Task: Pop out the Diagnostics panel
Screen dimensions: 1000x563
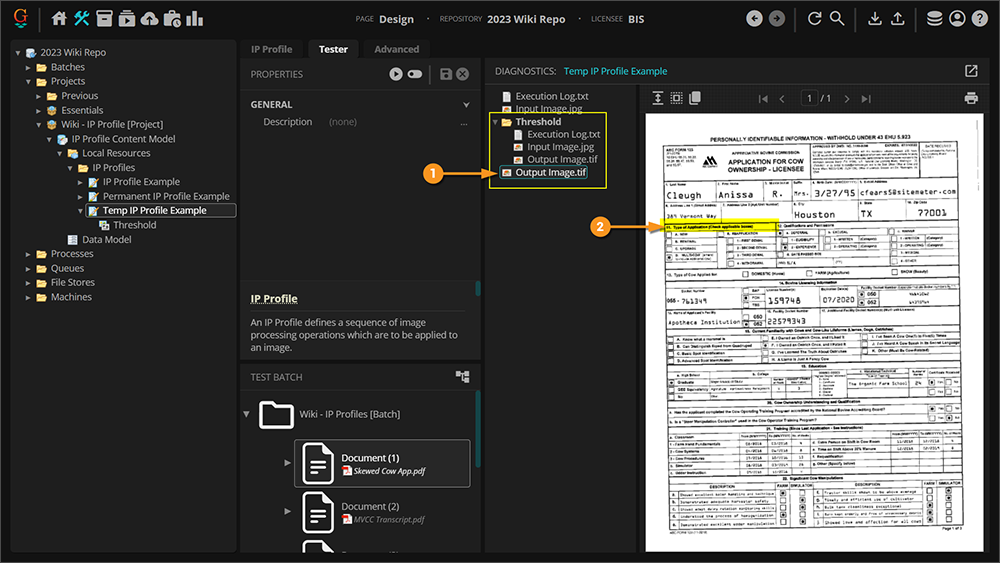Action: (x=971, y=71)
